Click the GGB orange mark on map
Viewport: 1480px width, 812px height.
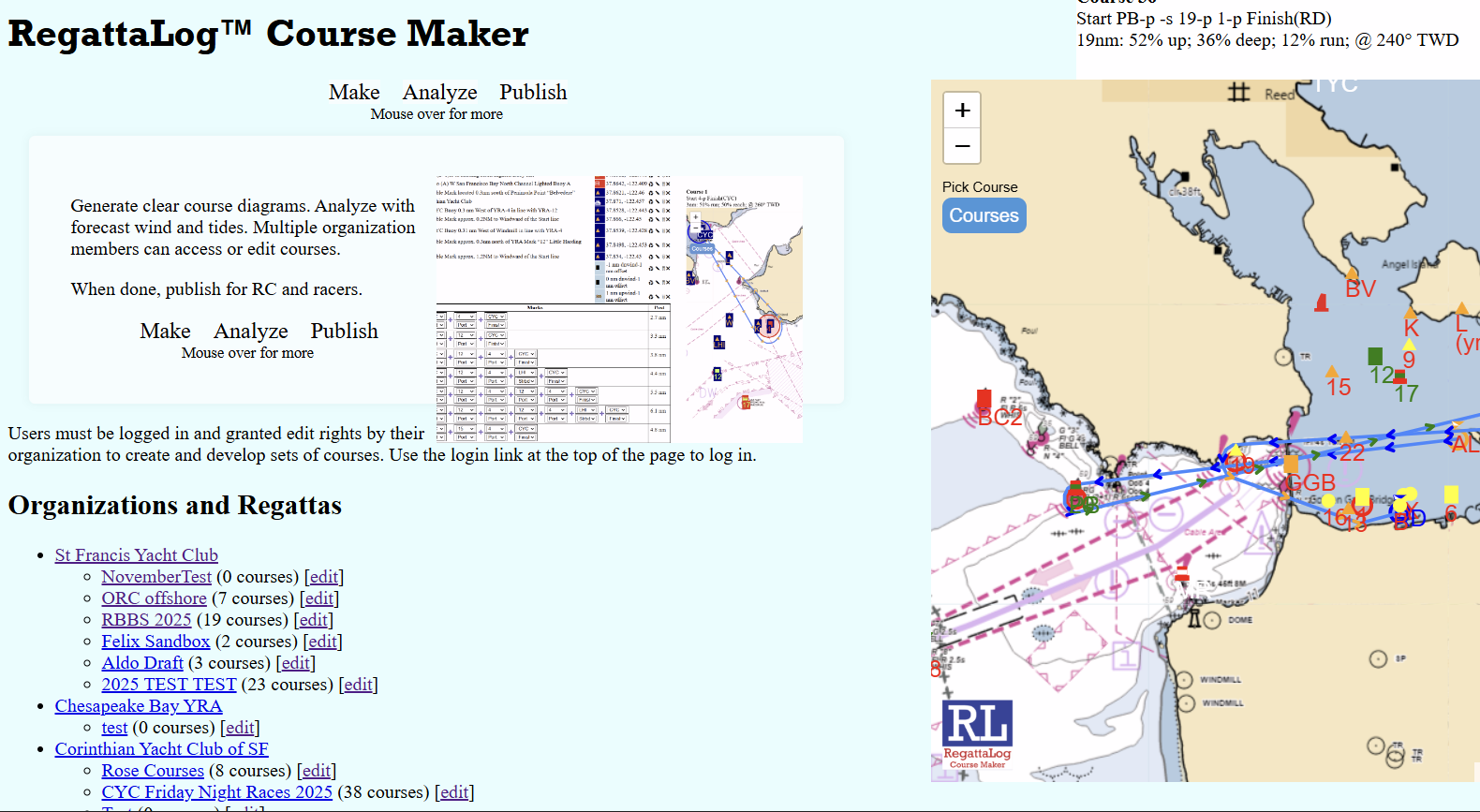pos(1291,464)
